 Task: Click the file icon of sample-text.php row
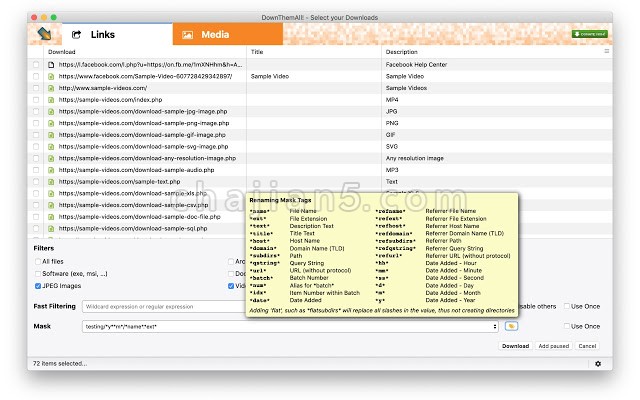coord(51,182)
